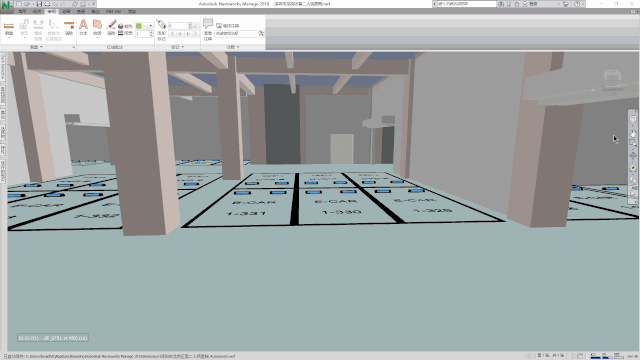This screenshot has width=640, height=360.
Task: Click the Undo arrow in quick access toolbar
Action: pyautogui.click(x=56, y=4)
